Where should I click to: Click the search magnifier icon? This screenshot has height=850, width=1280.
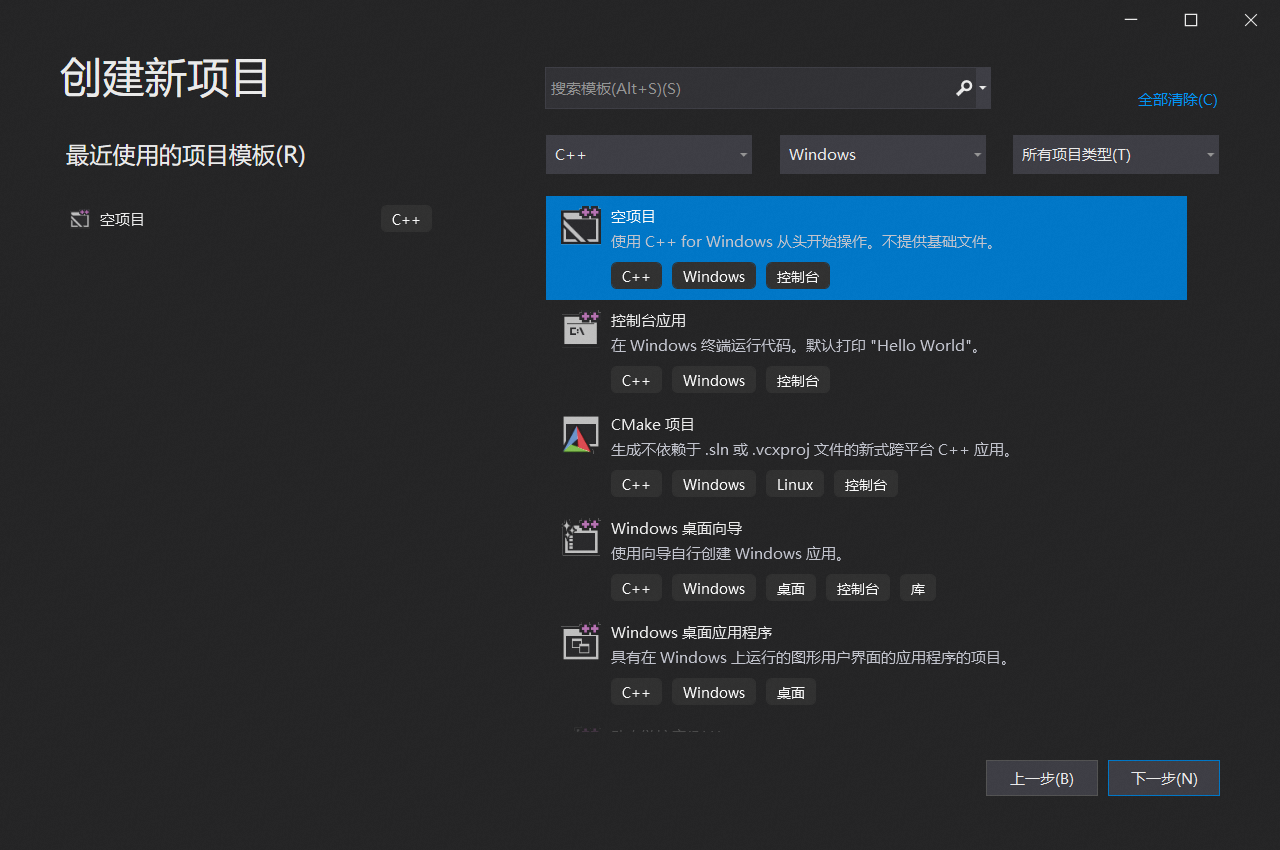click(x=963, y=88)
